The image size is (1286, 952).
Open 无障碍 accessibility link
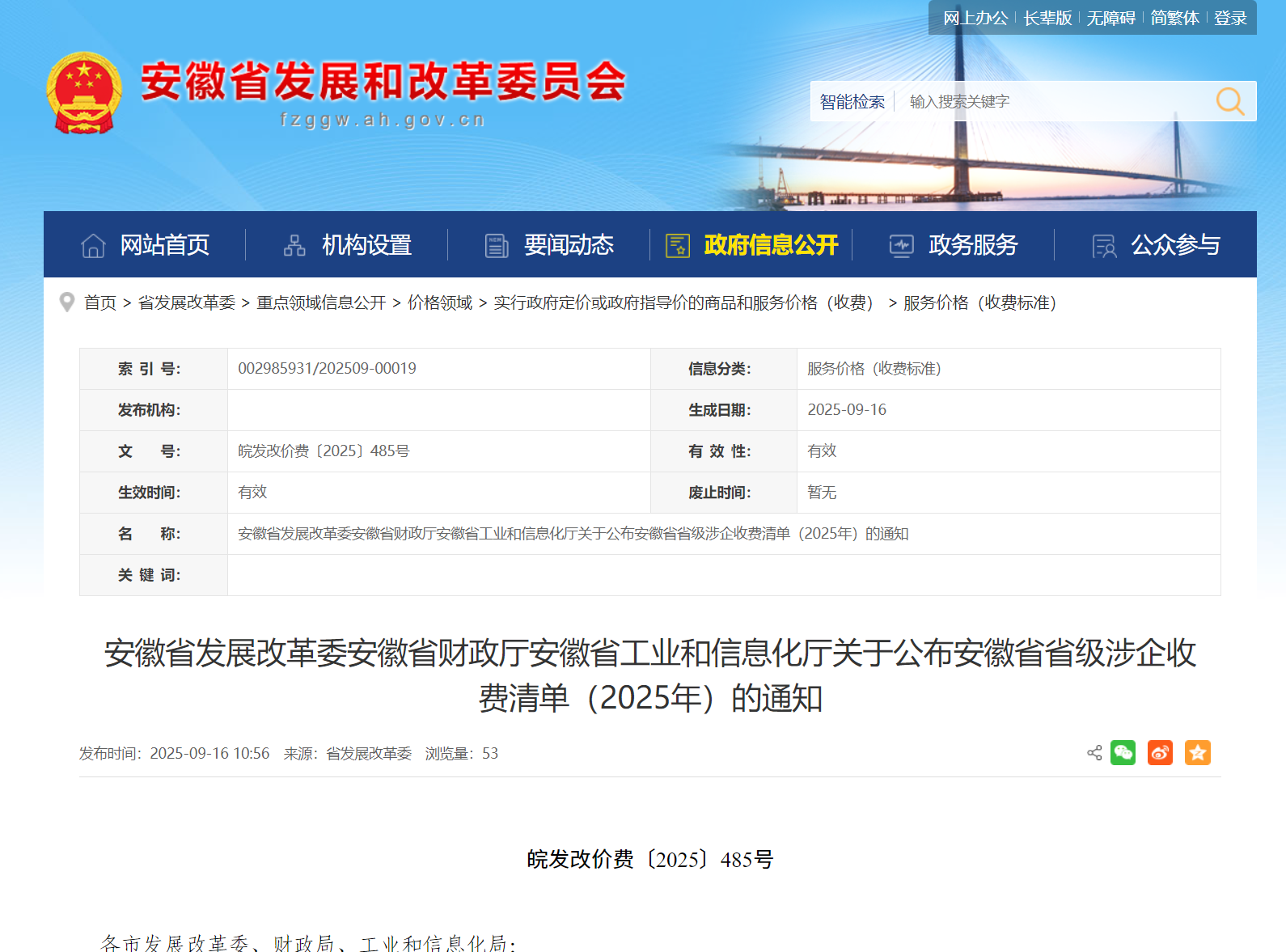point(1110,18)
